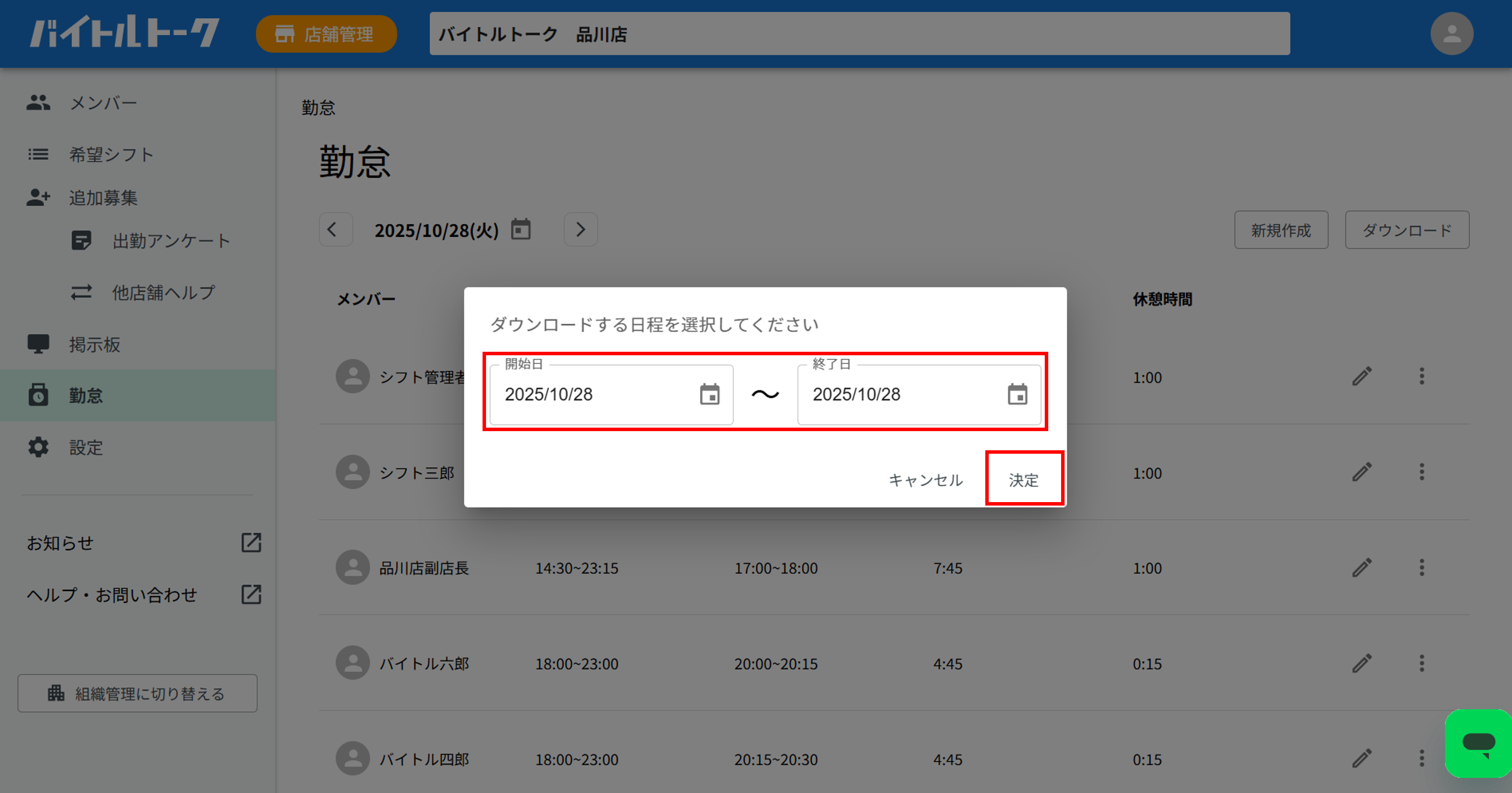
Task: Go to next day with right chevron
Action: pyautogui.click(x=581, y=230)
